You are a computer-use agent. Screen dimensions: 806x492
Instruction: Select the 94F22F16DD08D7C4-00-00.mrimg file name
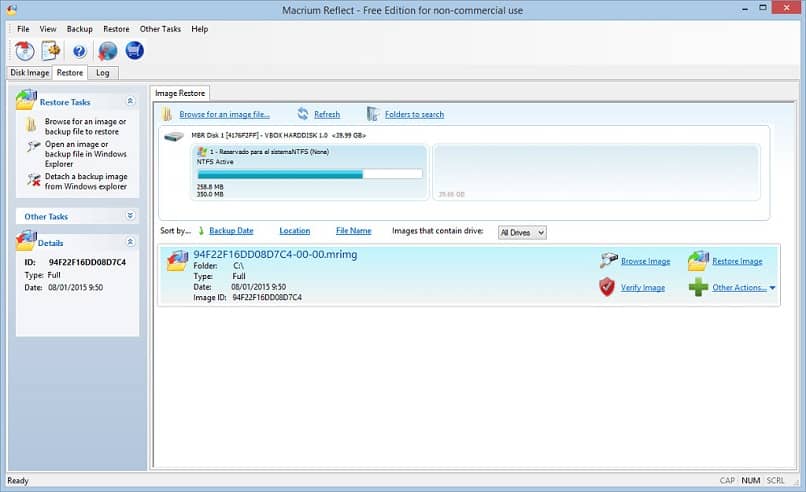(275, 254)
